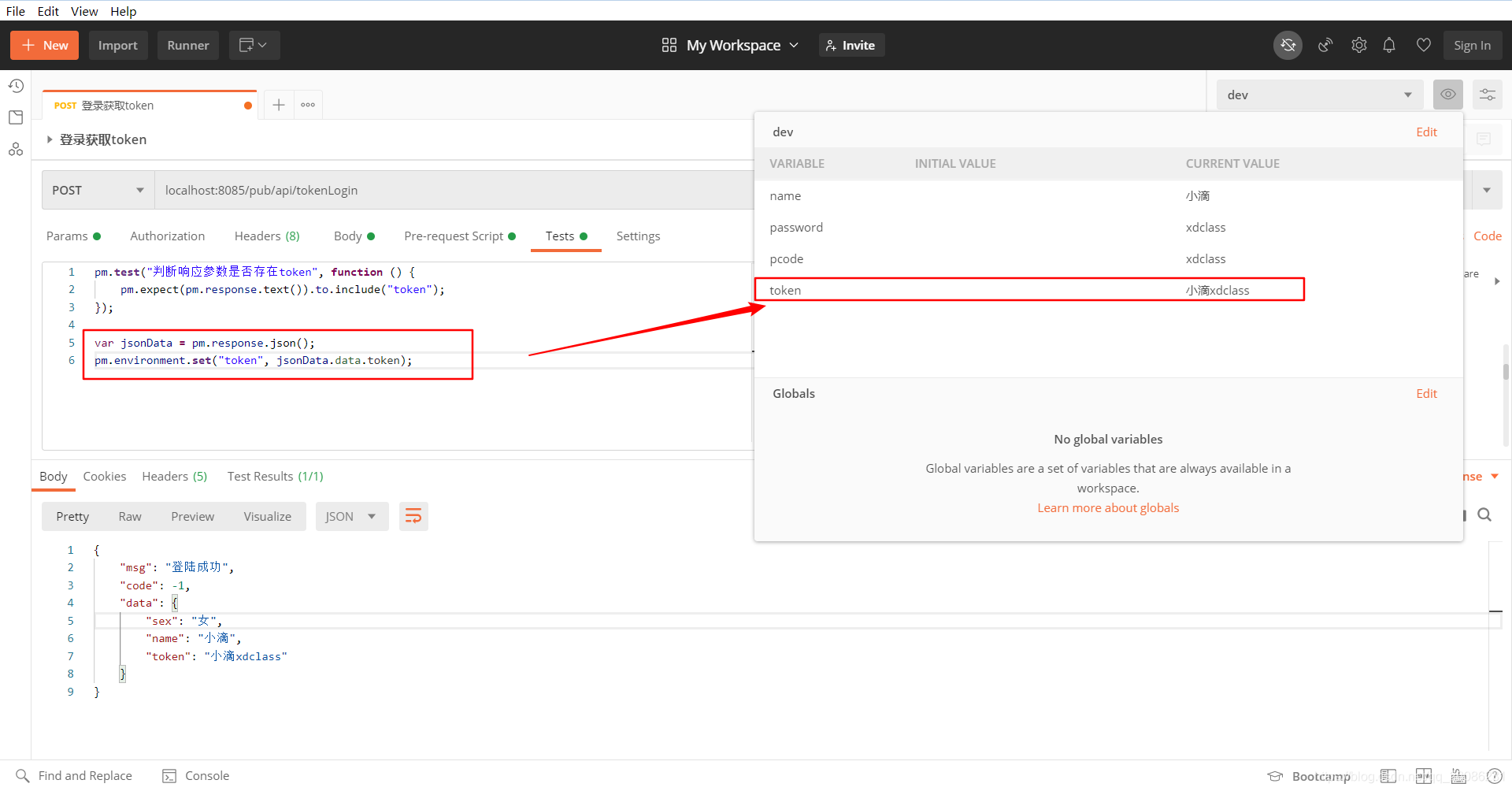Switch to single pane layout icon
Screen dimensions: 1512x791
coord(1388,777)
